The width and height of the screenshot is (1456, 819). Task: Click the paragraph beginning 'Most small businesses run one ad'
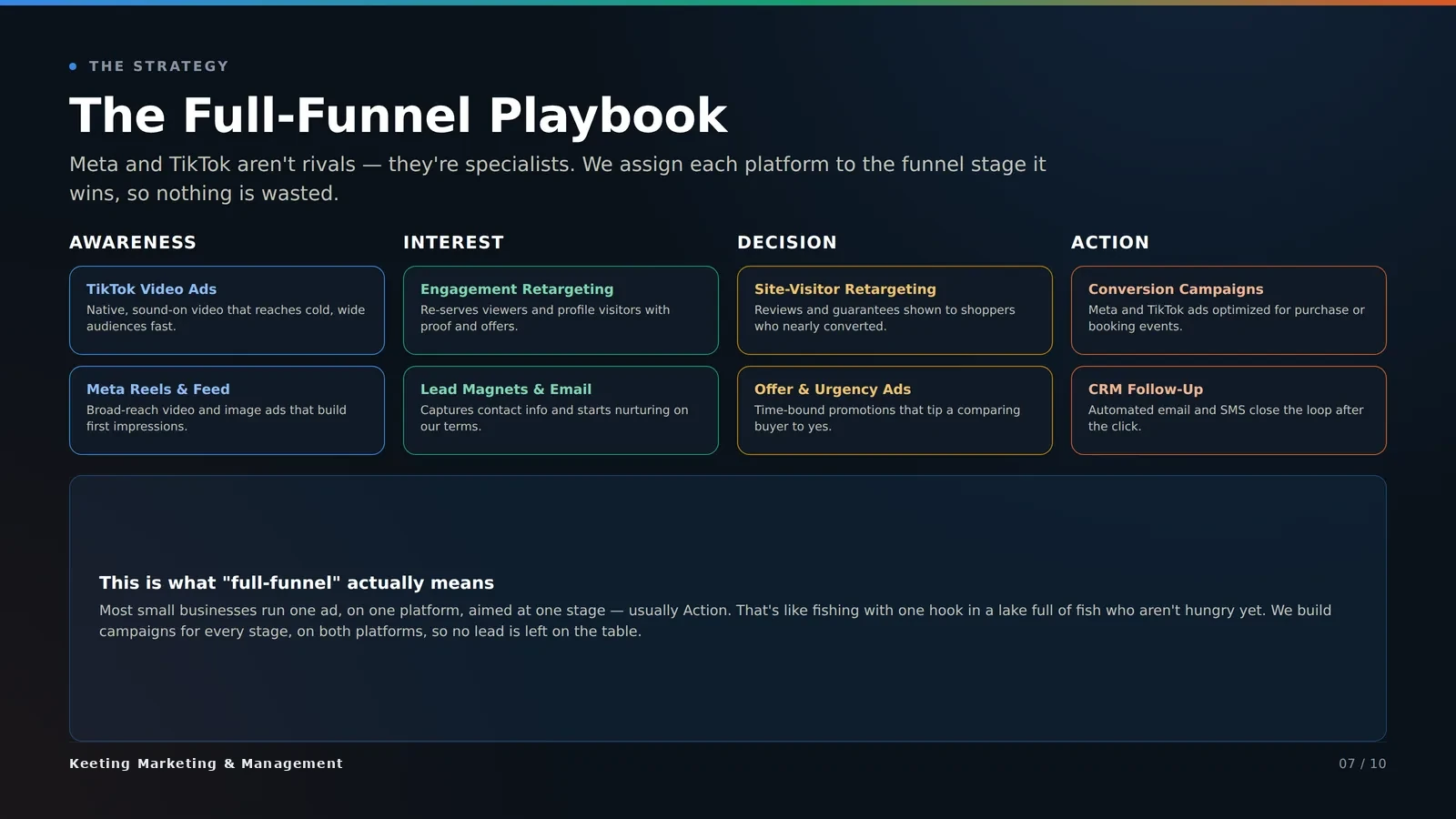[x=715, y=621]
